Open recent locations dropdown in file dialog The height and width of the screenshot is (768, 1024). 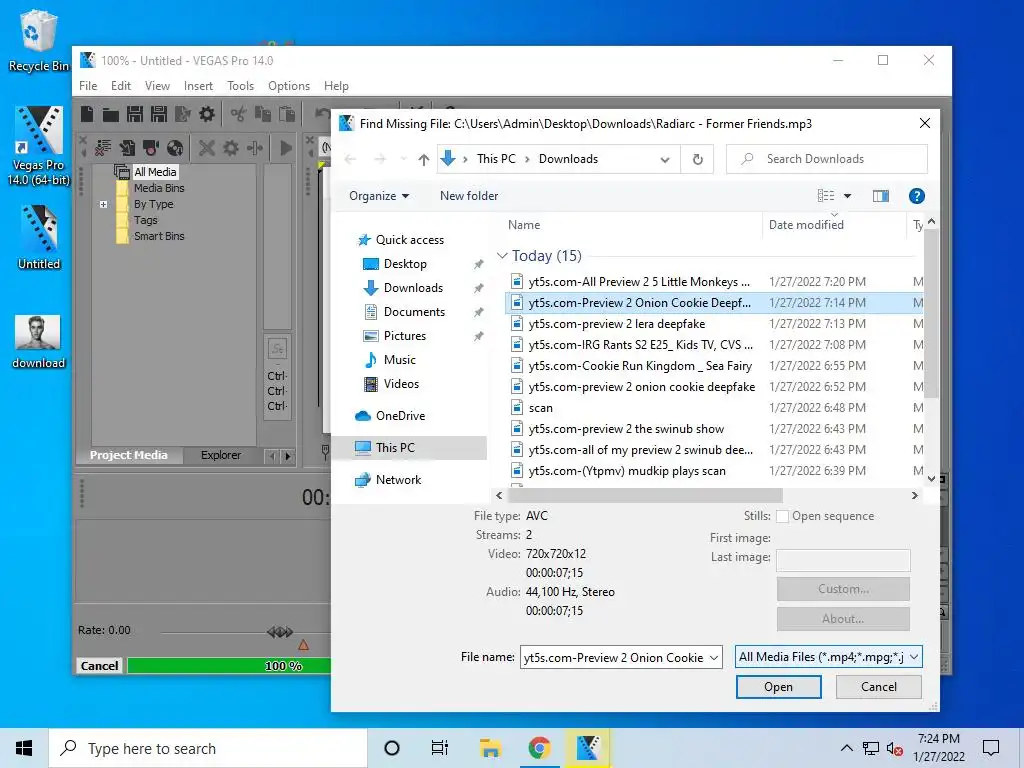[403, 159]
